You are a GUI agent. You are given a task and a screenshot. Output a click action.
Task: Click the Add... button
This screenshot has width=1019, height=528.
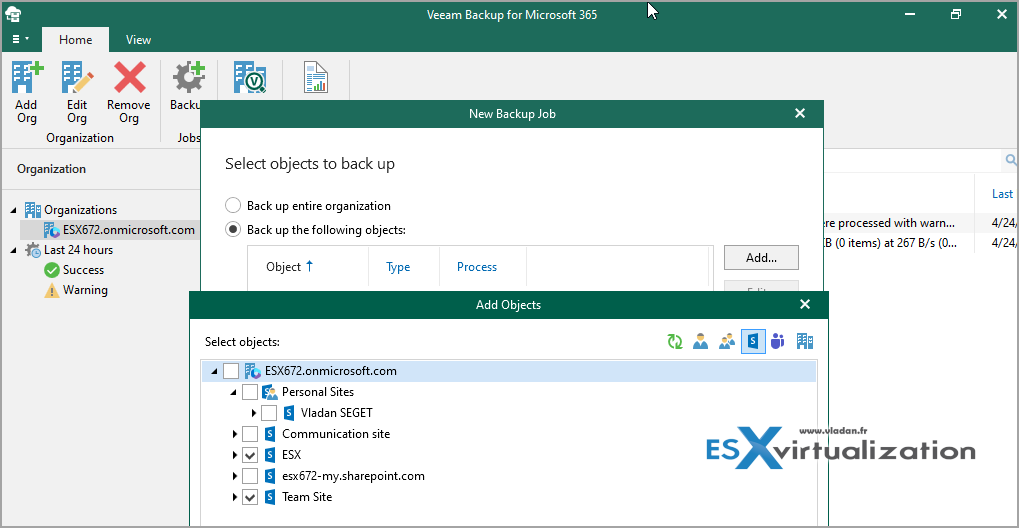pos(761,257)
